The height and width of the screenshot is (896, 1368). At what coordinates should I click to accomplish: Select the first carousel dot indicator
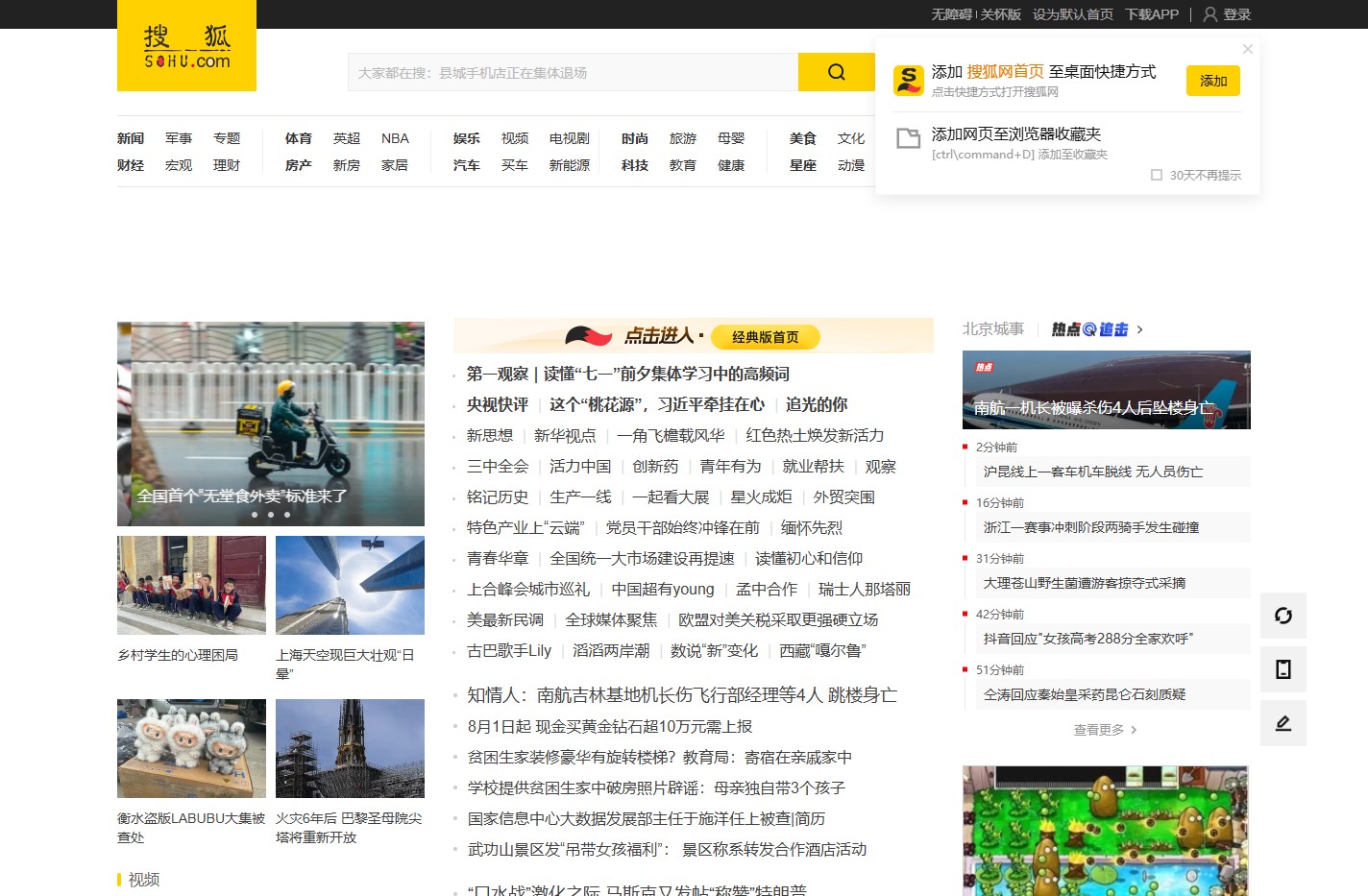pos(255,515)
